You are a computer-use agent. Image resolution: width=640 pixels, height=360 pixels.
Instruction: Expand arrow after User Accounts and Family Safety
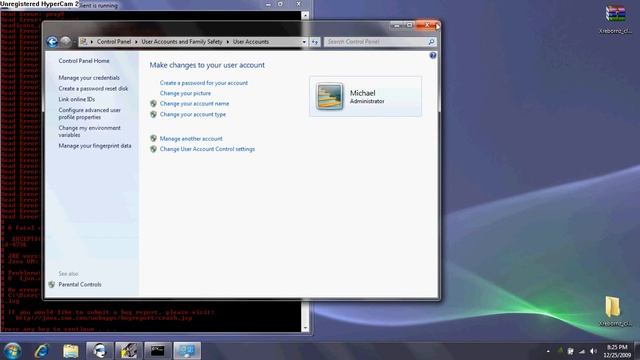coord(228,42)
